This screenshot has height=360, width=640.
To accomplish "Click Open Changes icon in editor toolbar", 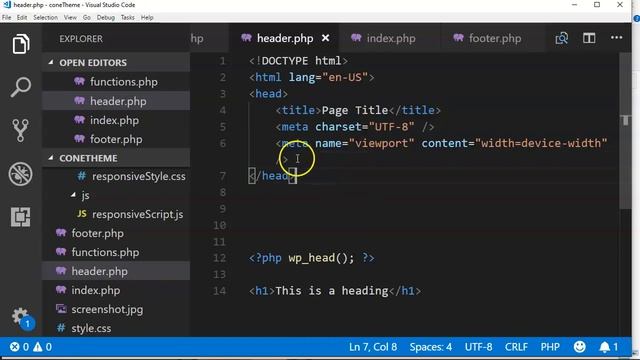I will click(x=562, y=38).
